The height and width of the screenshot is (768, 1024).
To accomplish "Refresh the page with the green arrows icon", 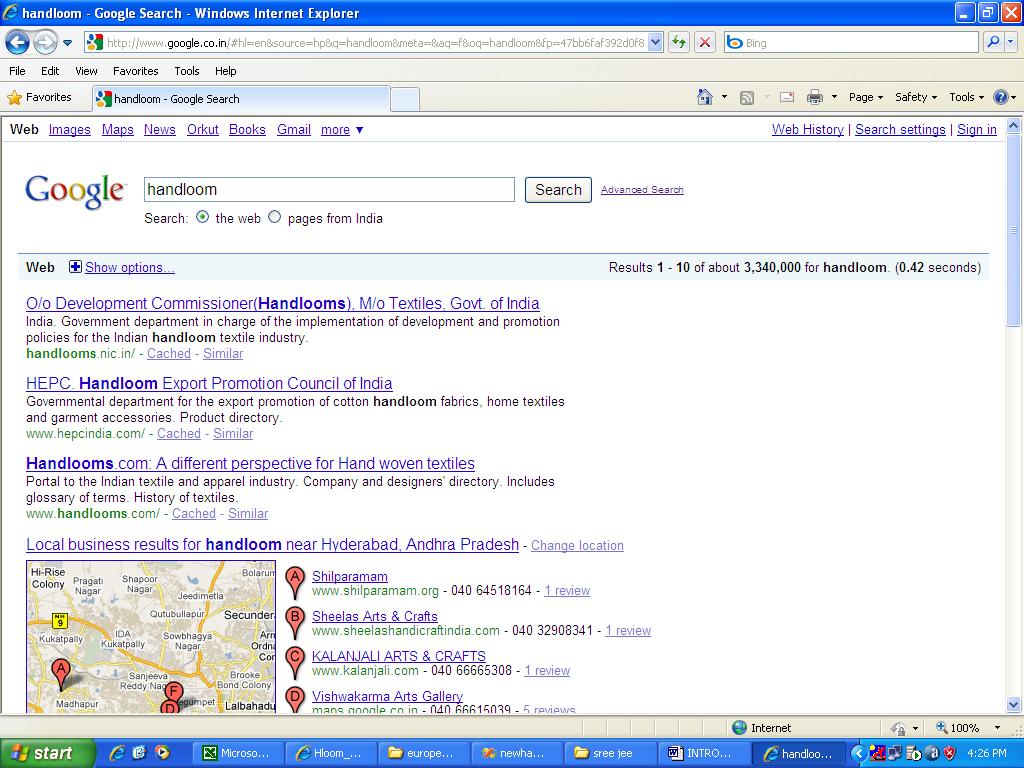I will pyautogui.click(x=679, y=42).
